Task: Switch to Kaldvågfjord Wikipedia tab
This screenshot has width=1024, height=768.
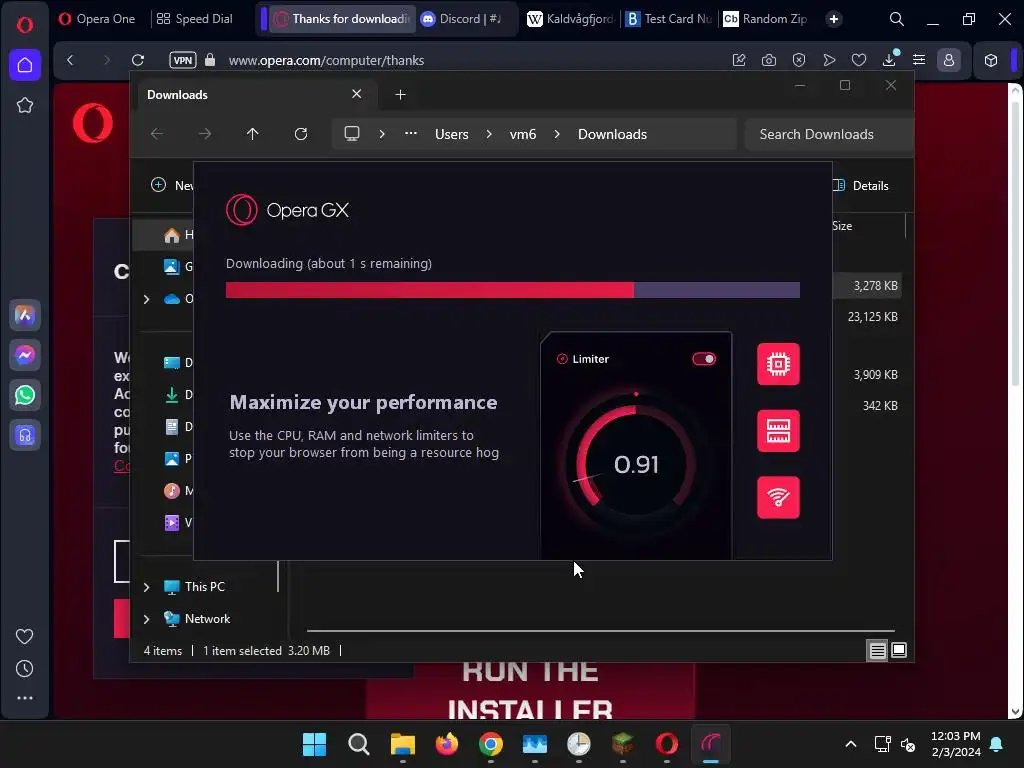Action: [x=570, y=19]
